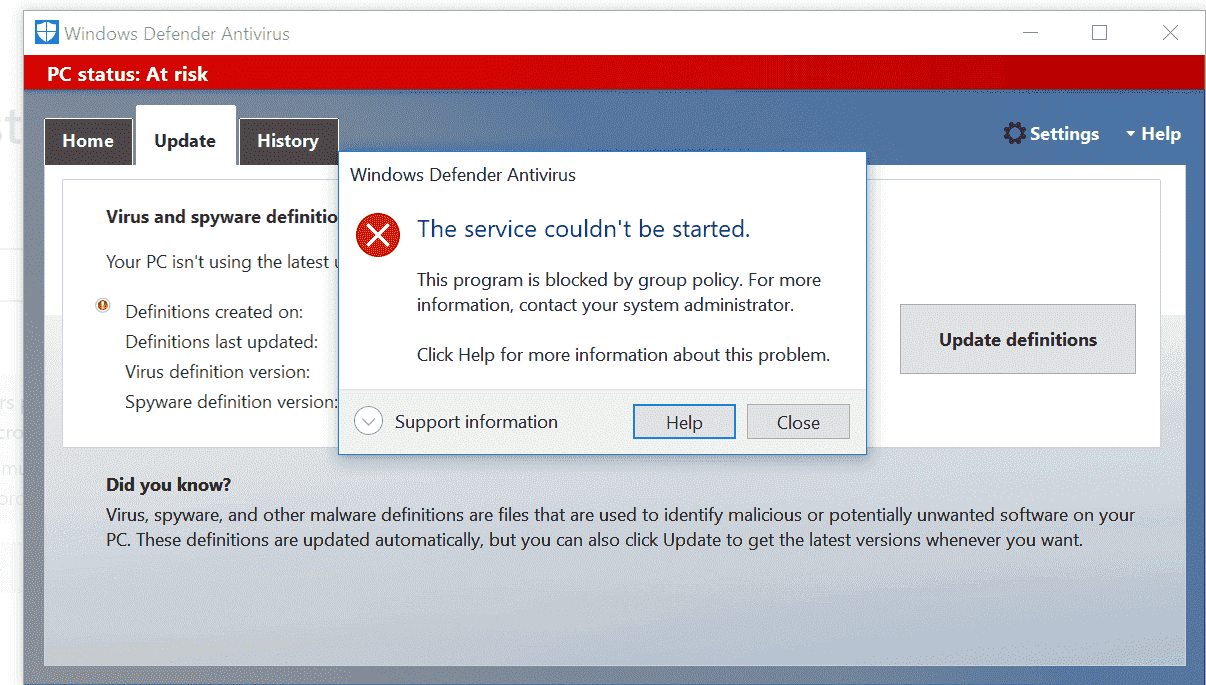Click the red warning icon beside Definitions created on
The height and width of the screenshot is (685, 1206).
pos(103,305)
